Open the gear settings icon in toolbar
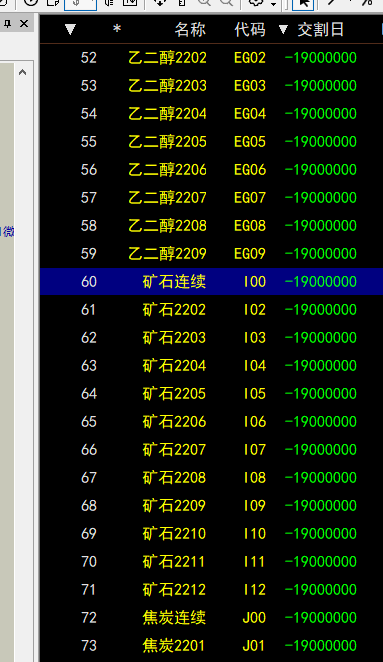383x662 pixels. [x=255, y=3]
